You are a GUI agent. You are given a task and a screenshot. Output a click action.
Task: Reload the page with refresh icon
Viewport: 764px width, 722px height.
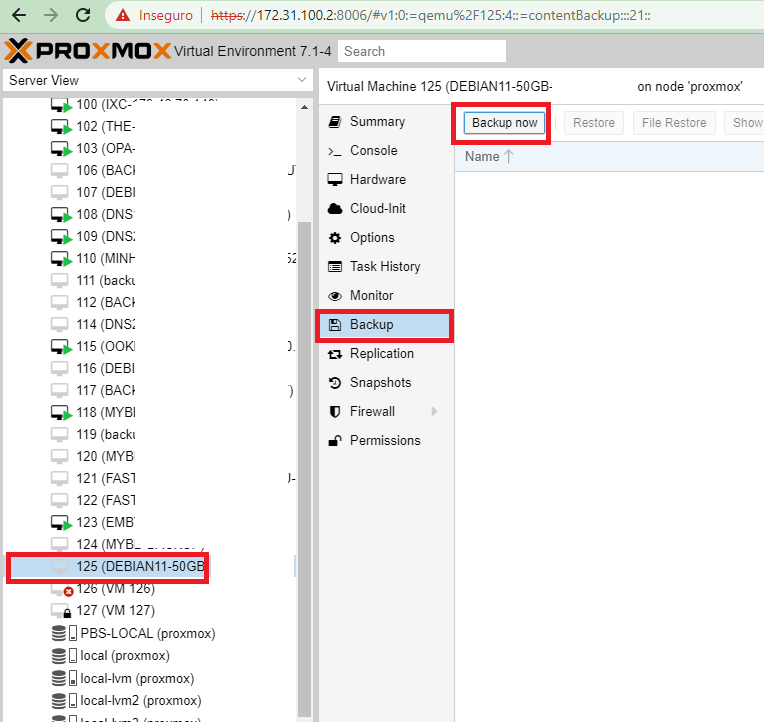pyautogui.click(x=83, y=15)
